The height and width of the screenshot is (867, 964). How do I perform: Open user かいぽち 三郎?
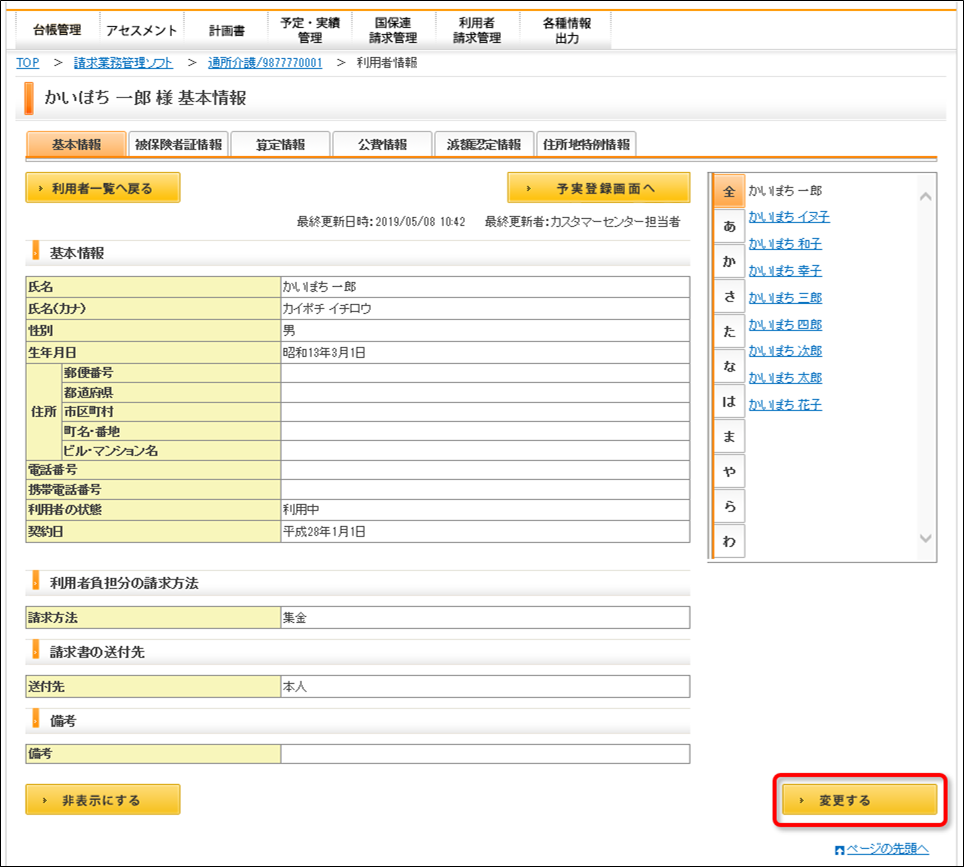[x=785, y=298]
